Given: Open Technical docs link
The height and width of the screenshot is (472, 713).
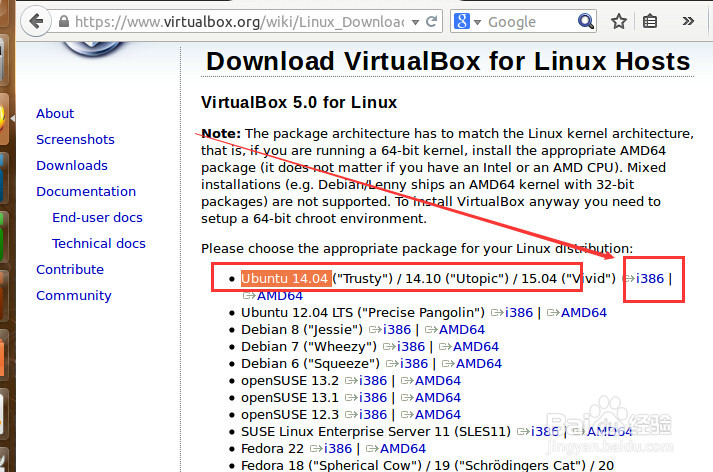Looking at the screenshot, I should (99, 243).
